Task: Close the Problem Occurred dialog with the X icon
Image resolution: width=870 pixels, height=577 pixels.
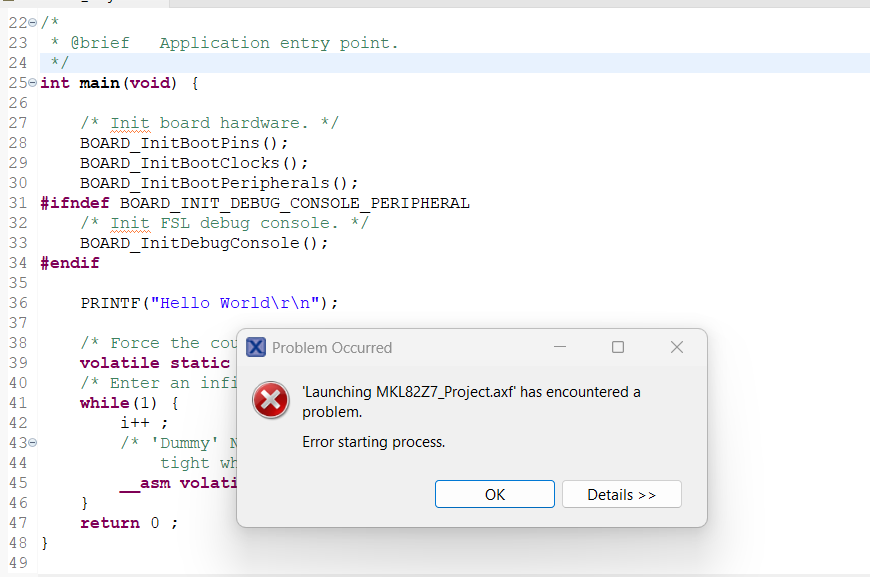Action: click(x=676, y=347)
